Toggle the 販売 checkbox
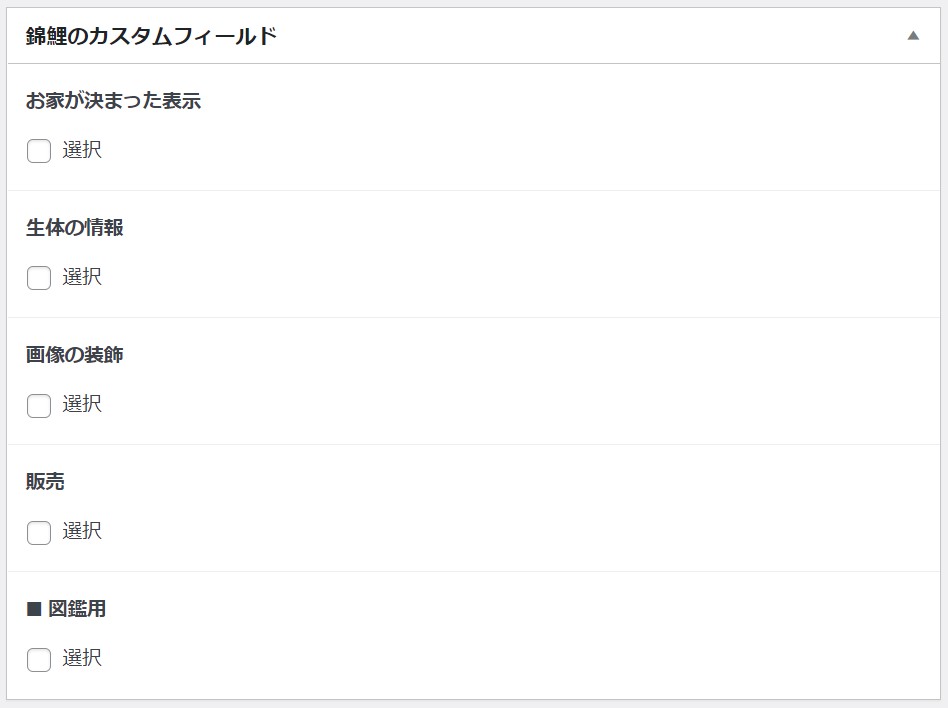Image resolution: width=948 pixels, height=708 pixels. (39, 532)
